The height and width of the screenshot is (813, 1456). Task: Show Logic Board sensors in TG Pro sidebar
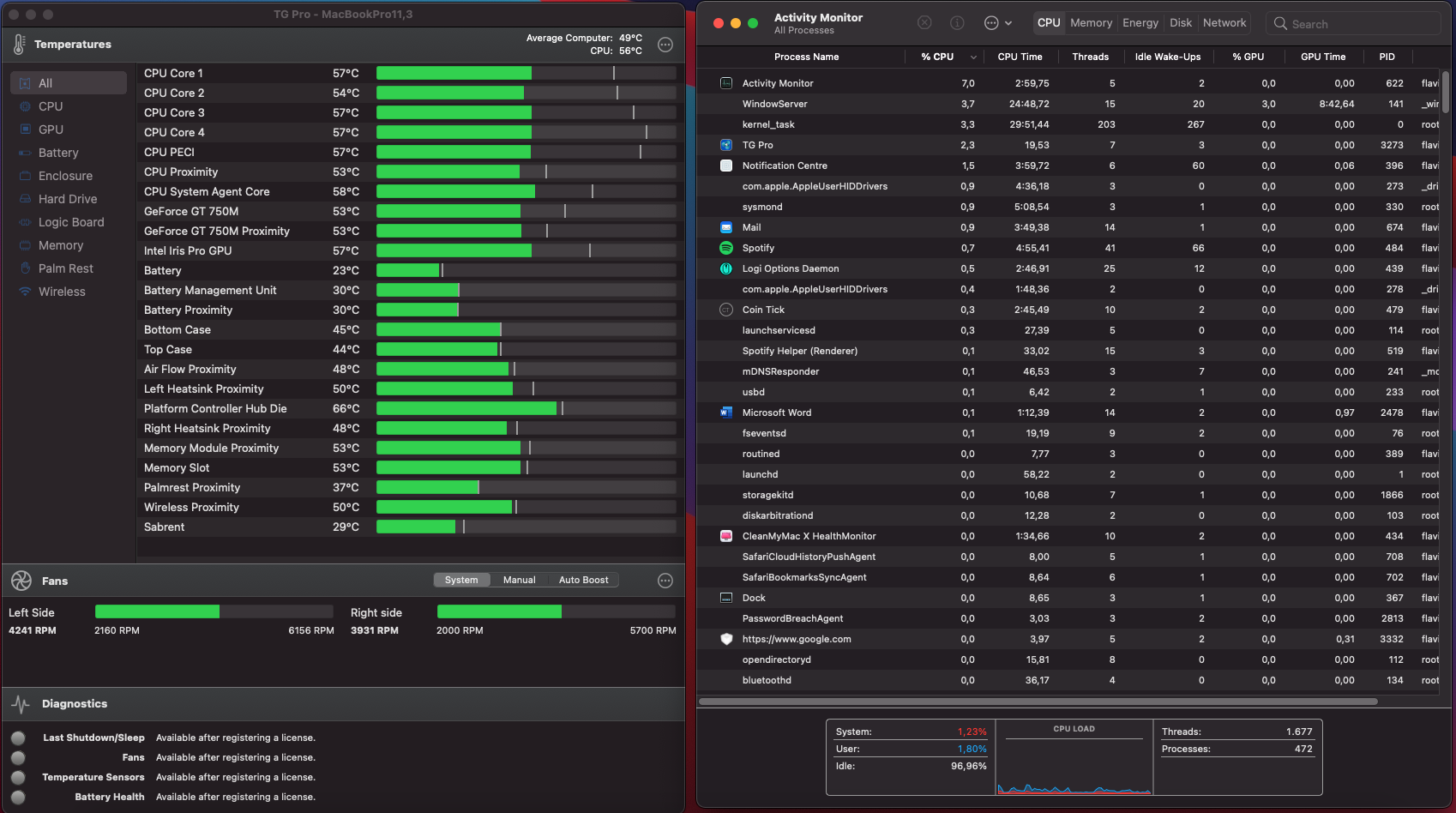tap(69, 222)
